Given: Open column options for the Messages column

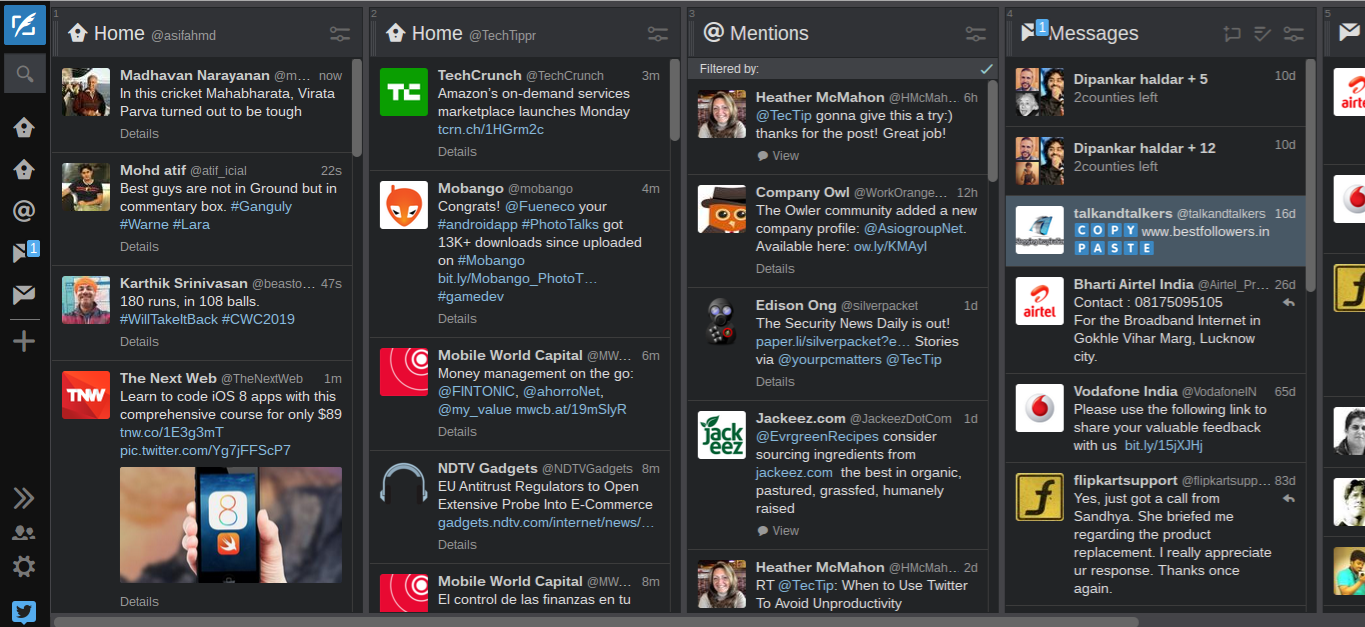Looking at the screenshot, I should coord(1294,34).
